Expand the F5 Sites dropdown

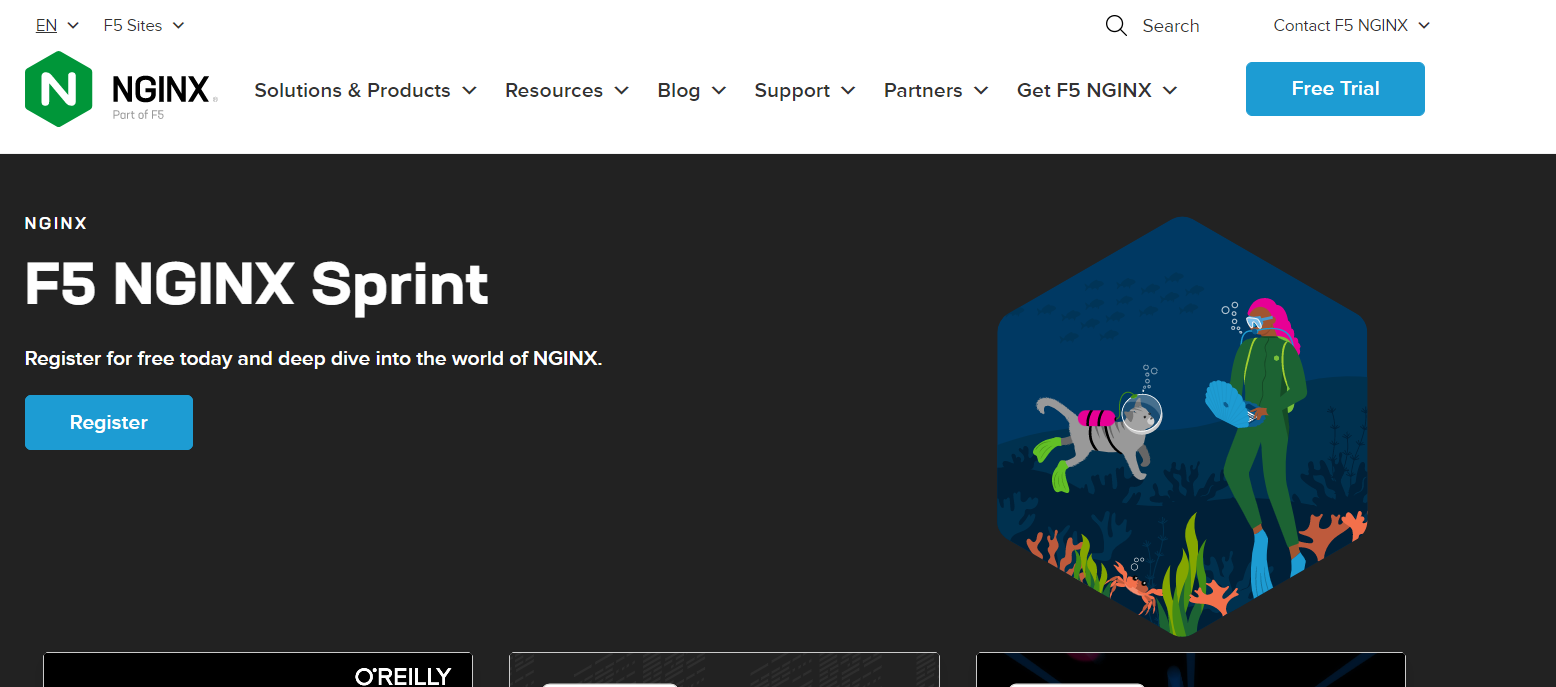click(x=144, y=25)
